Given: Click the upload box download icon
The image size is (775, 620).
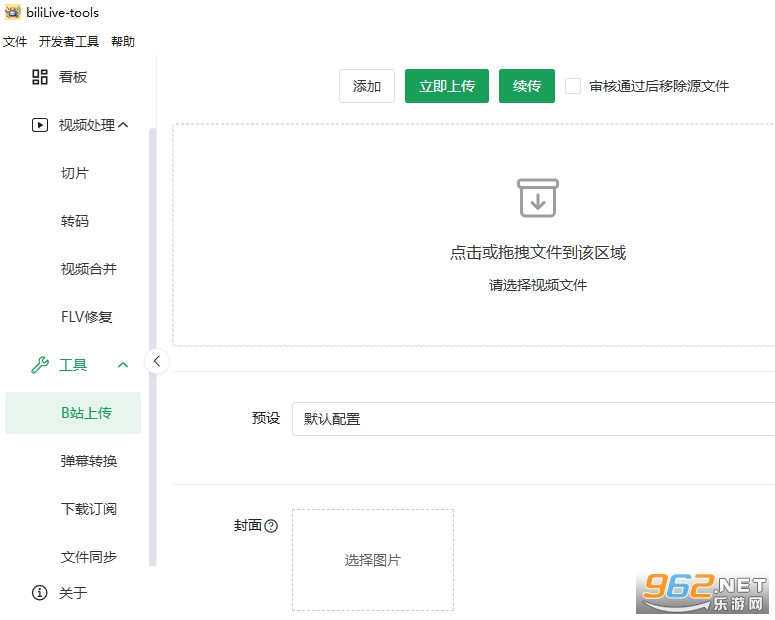Looking at the screenshot, I should coord(538,198).
